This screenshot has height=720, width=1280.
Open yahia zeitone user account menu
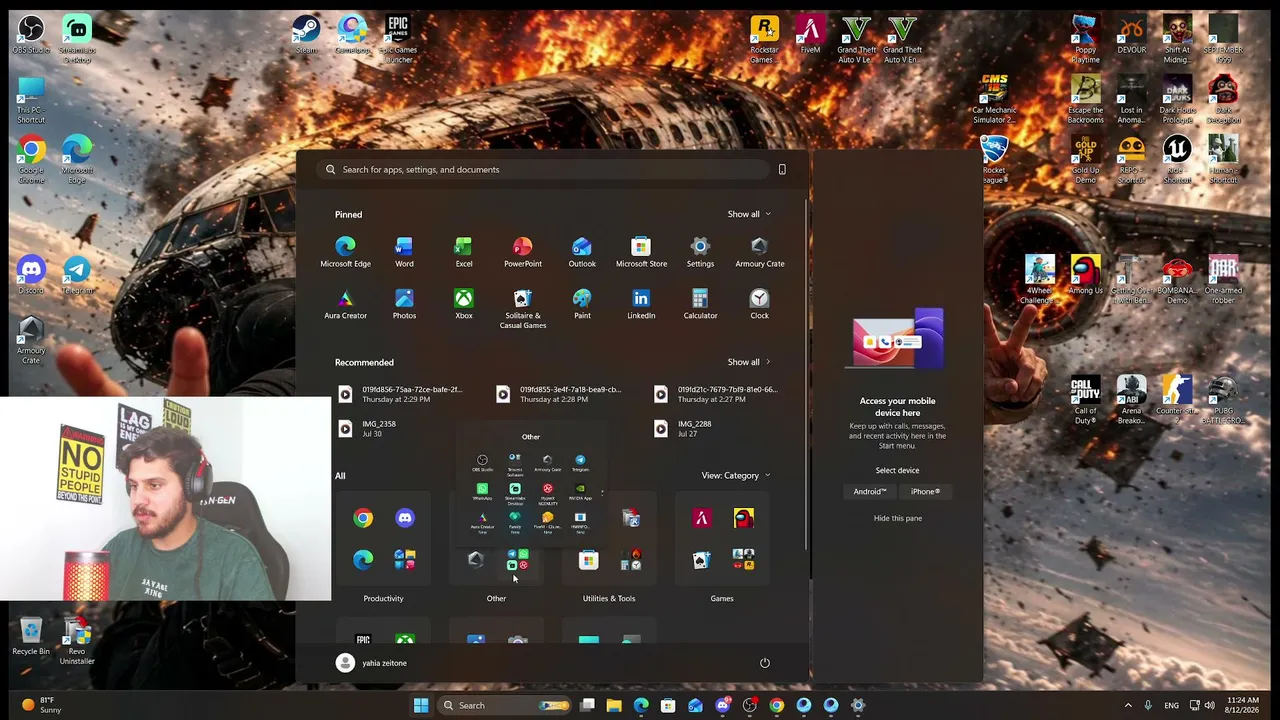point(372,663)
